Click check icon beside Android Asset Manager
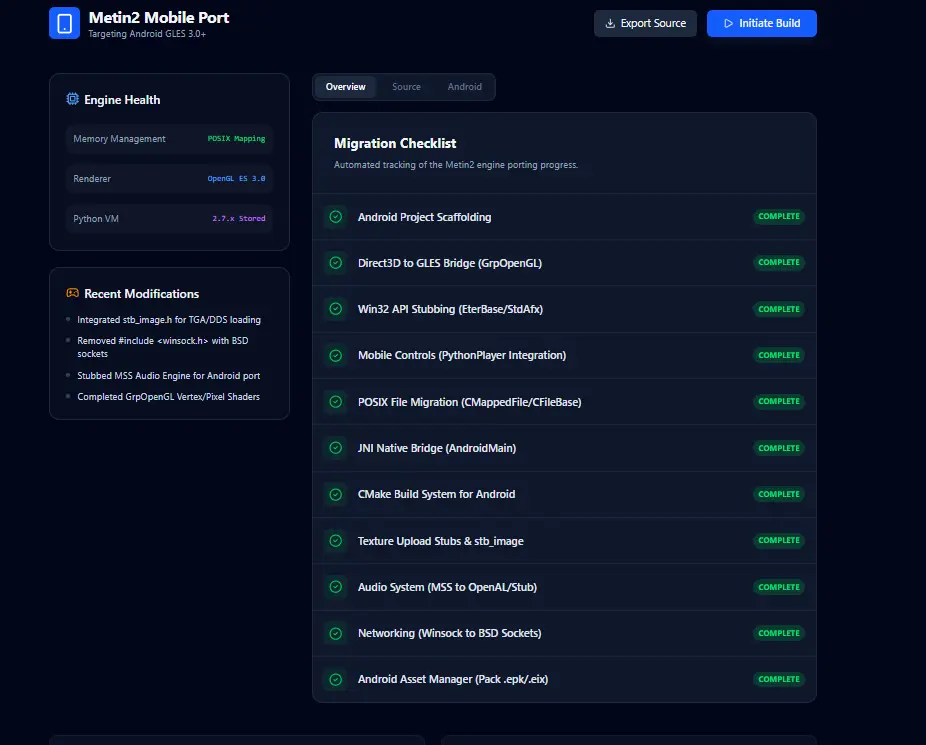The image size is (926, 745). click(x=335, y=679)
